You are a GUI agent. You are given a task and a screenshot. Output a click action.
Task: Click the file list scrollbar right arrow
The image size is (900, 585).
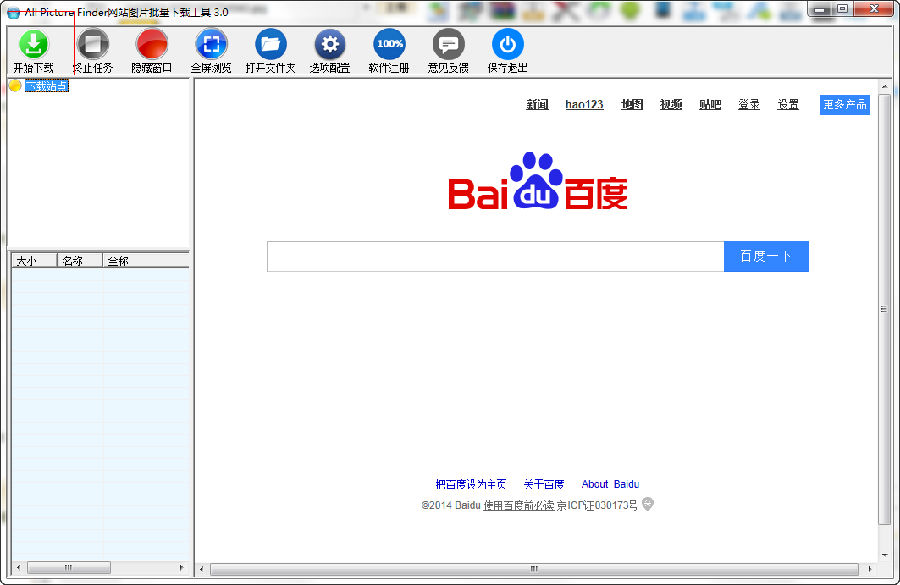pos(181,568)
